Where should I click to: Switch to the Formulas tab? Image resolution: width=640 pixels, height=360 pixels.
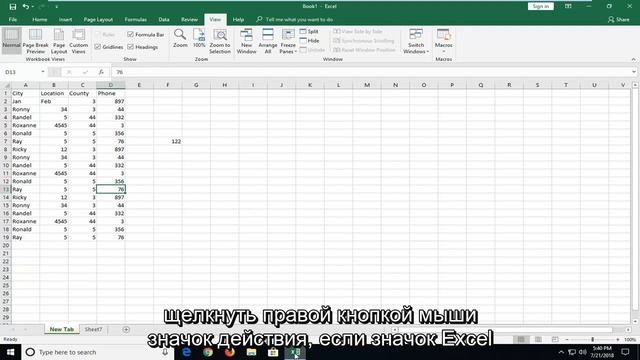tap(136, 19)
